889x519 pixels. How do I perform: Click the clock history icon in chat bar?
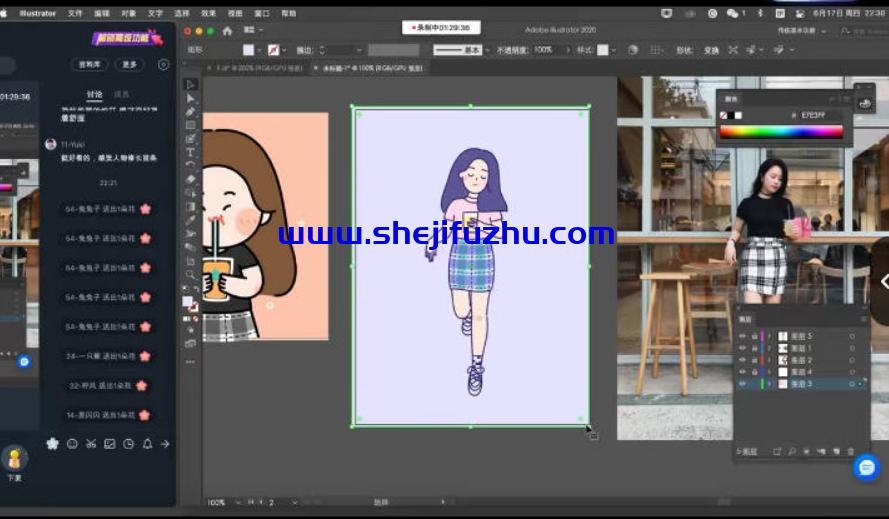click(129, 444)
